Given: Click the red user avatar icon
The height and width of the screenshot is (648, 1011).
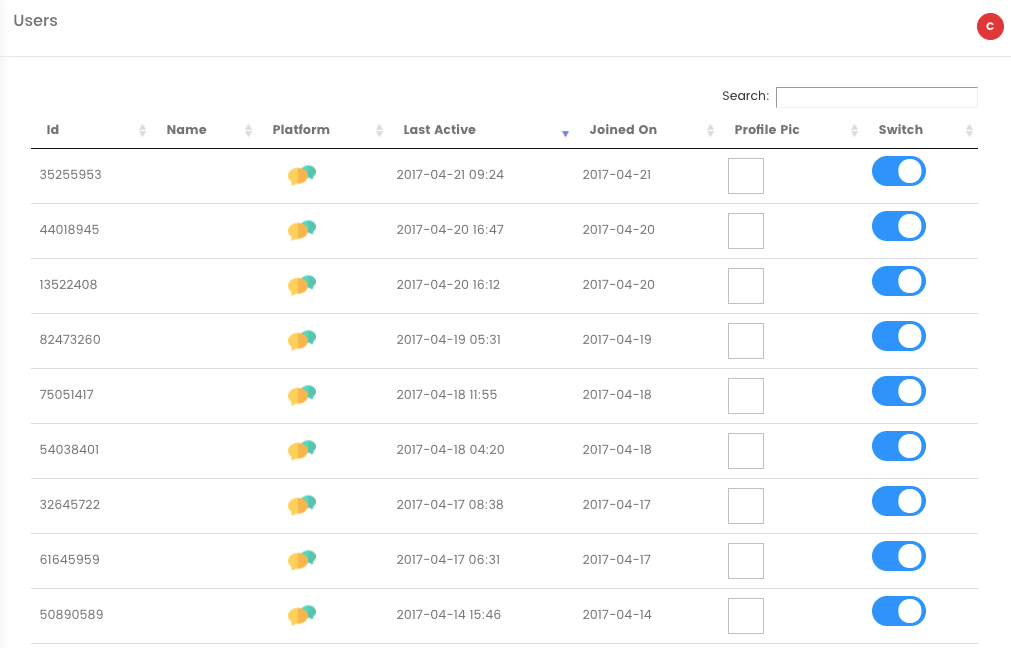Looking at the screenshot, I should [x=989, y=27].
